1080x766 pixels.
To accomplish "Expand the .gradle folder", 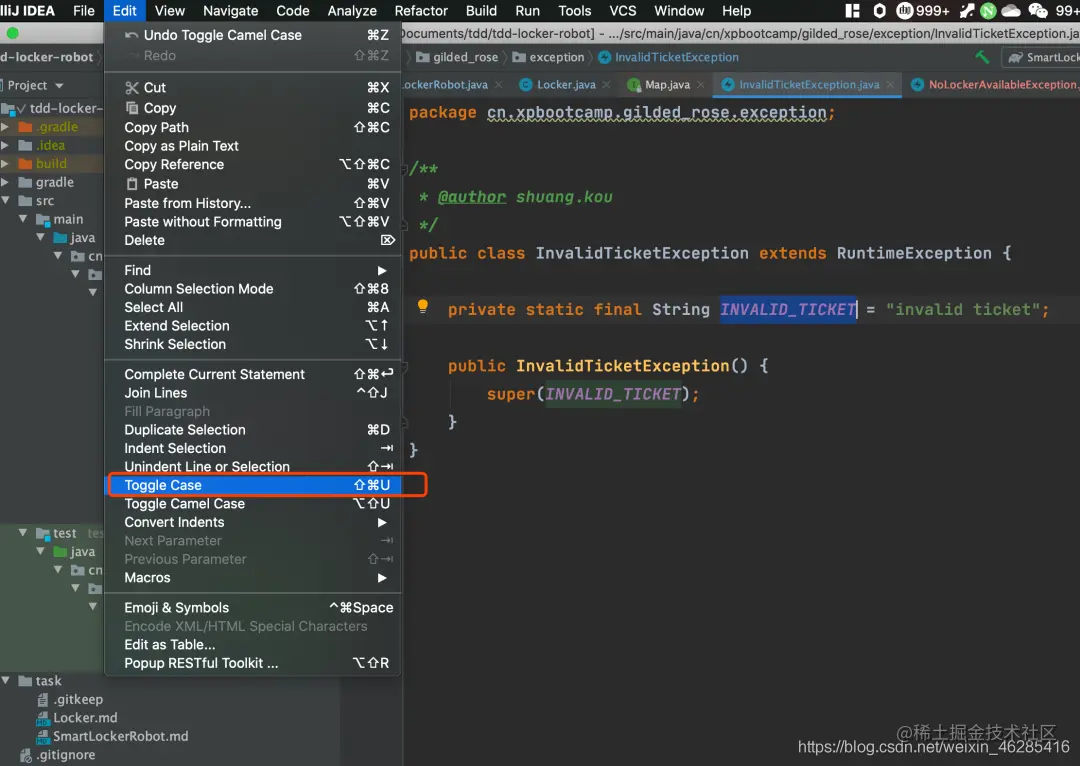I will click(5, 127).
